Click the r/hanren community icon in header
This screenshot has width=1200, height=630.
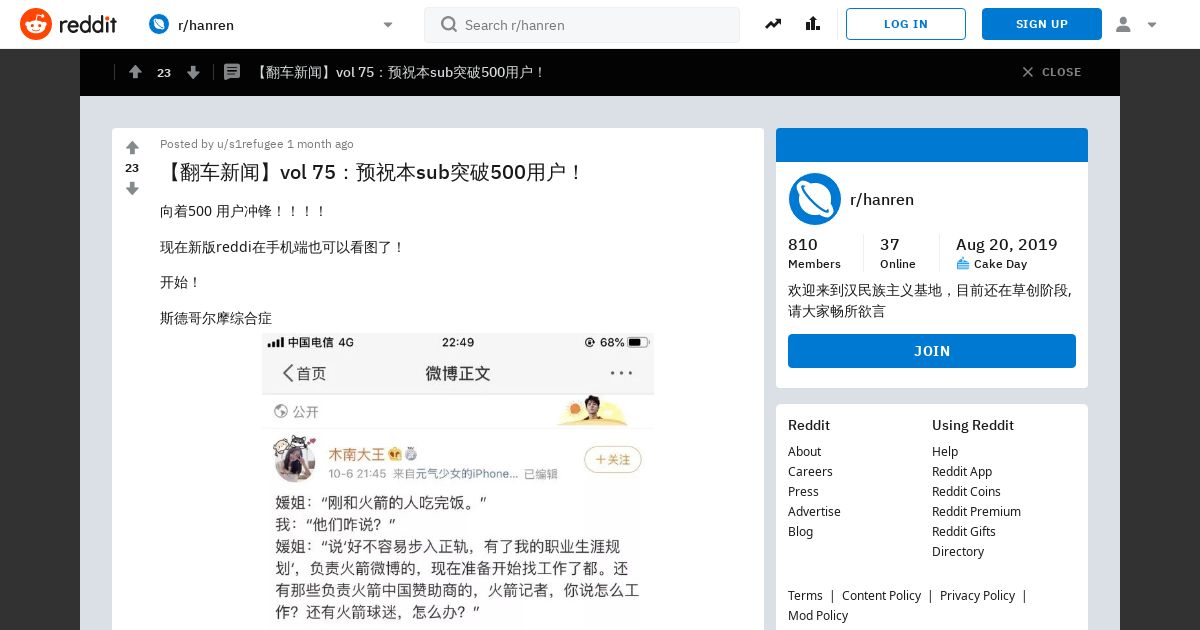click(159, 24)
